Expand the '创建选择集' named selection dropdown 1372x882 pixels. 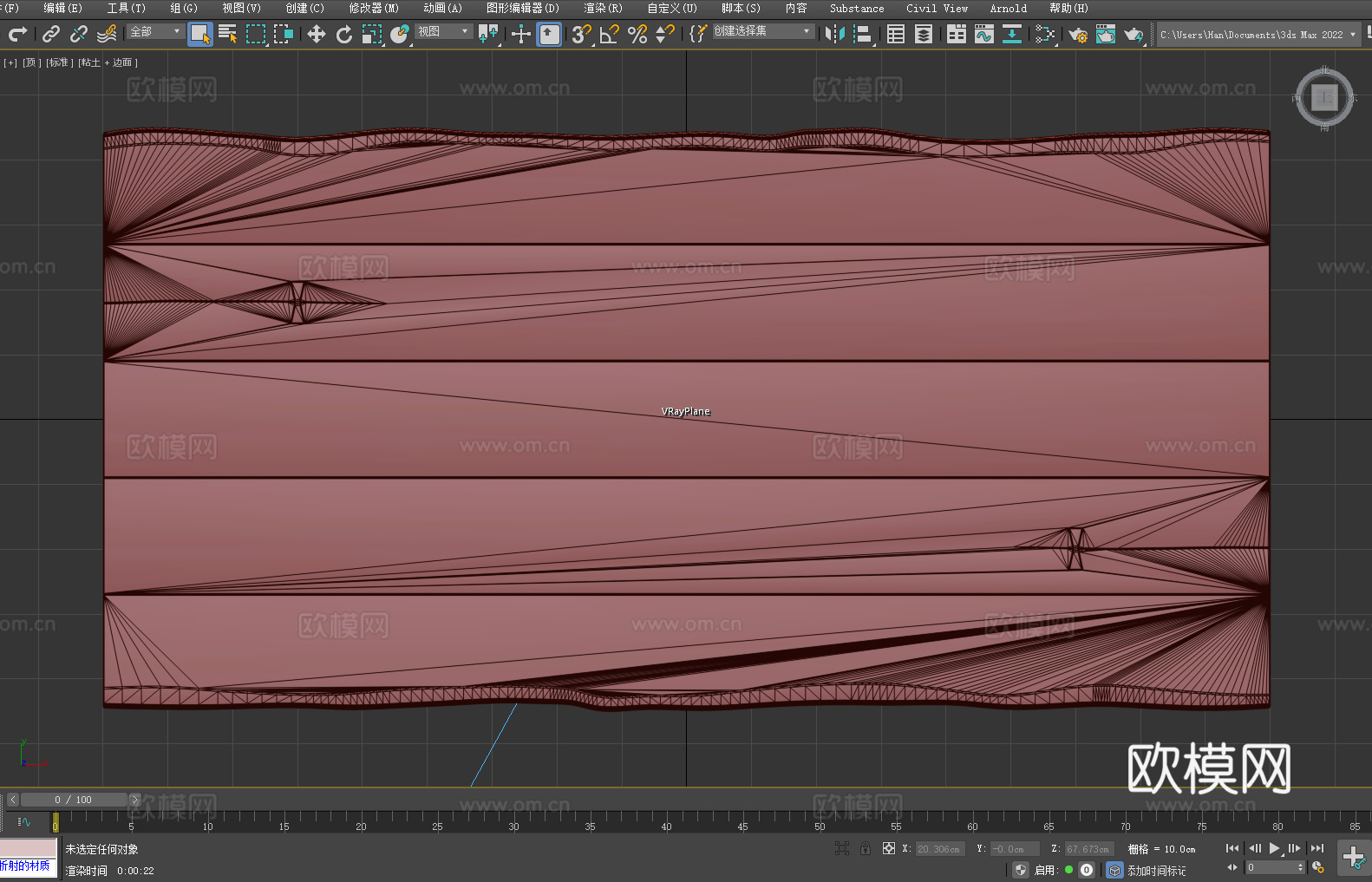762,31
